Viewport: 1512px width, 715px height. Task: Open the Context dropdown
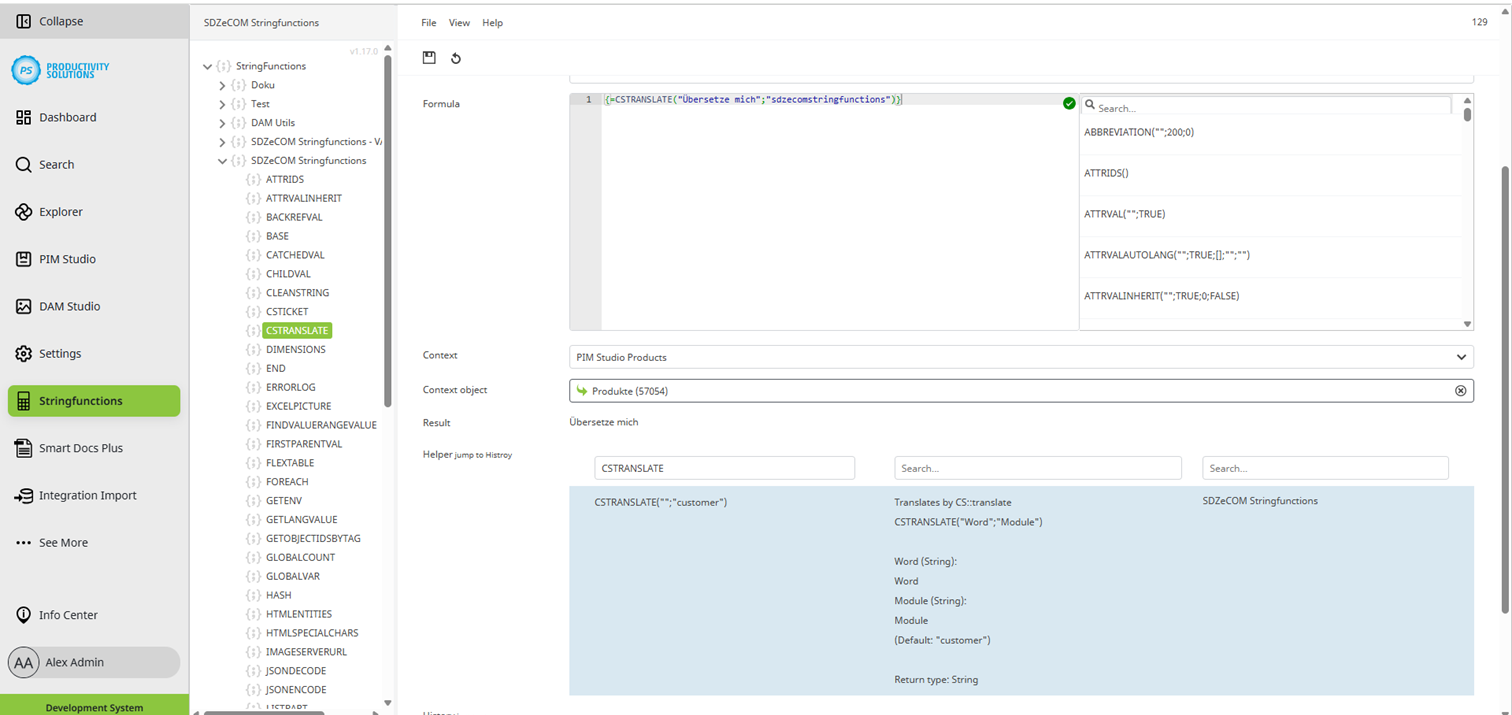[1021, 357]
